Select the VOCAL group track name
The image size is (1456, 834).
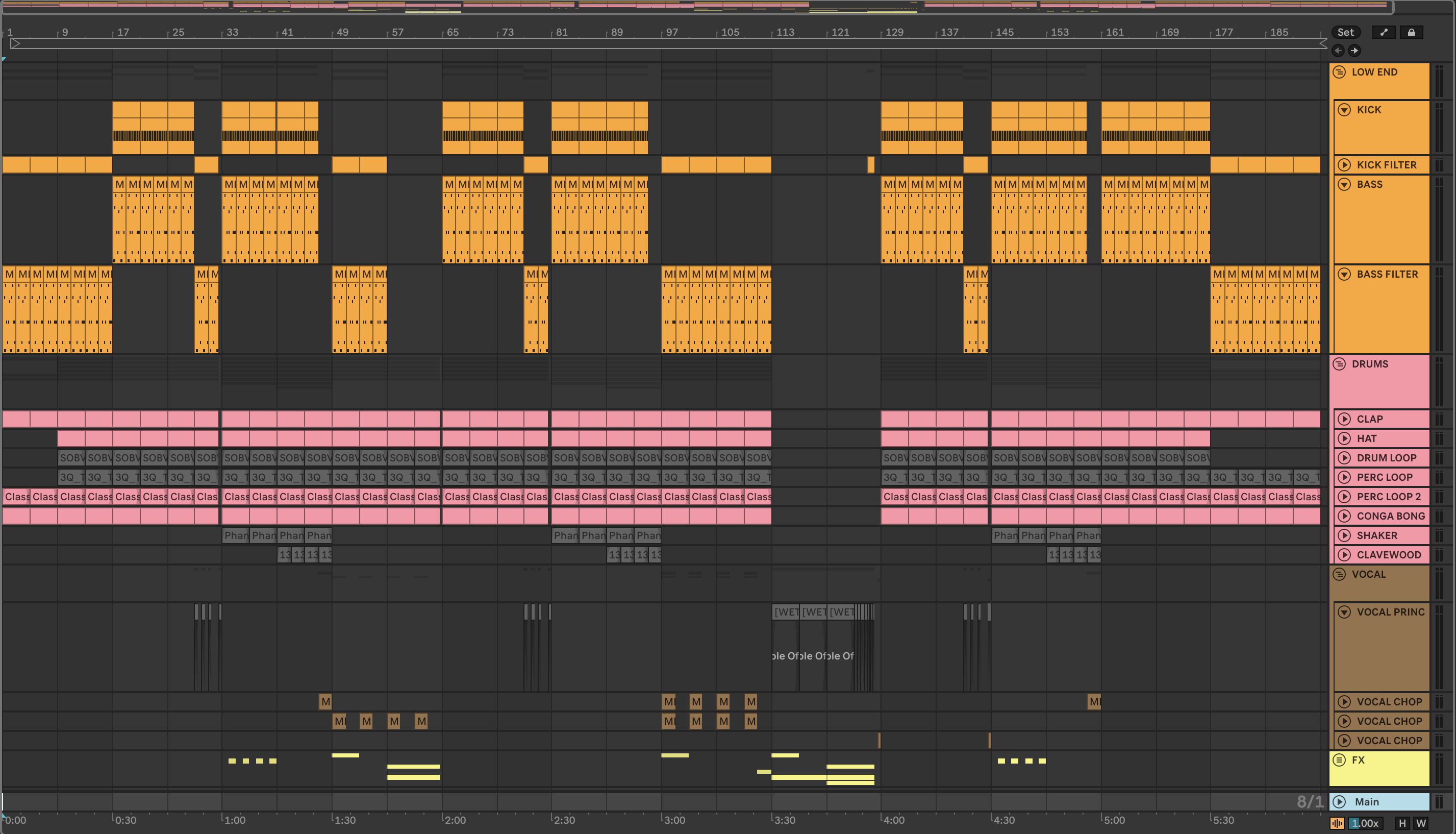pos(1368,574)
